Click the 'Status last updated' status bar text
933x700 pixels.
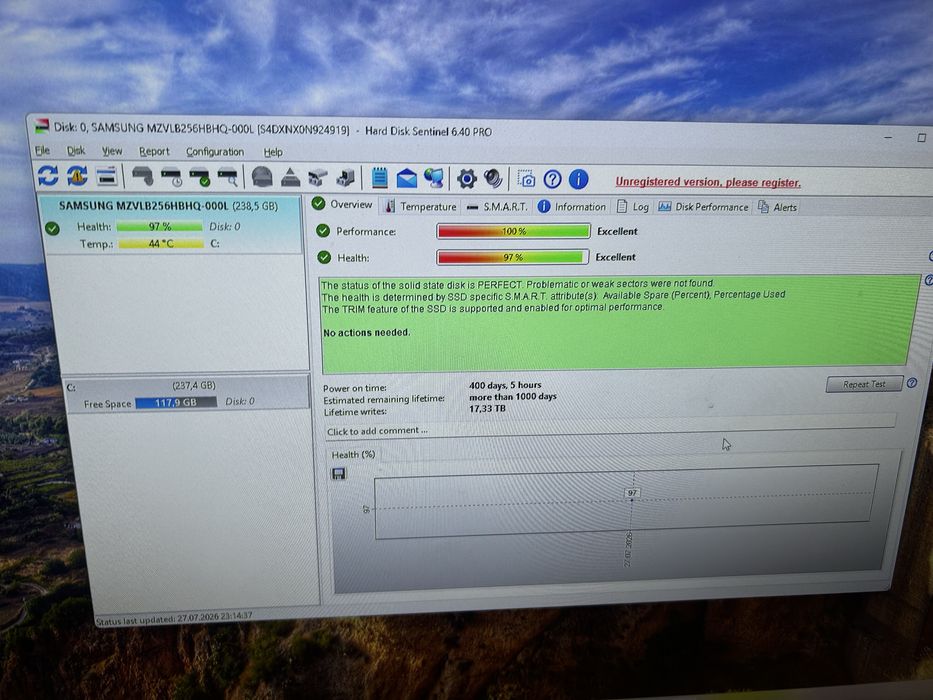[x=174, y=618]
